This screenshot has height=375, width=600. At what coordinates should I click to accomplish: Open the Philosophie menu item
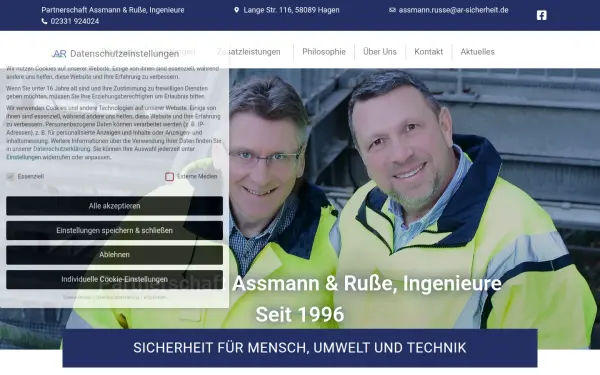324,52
